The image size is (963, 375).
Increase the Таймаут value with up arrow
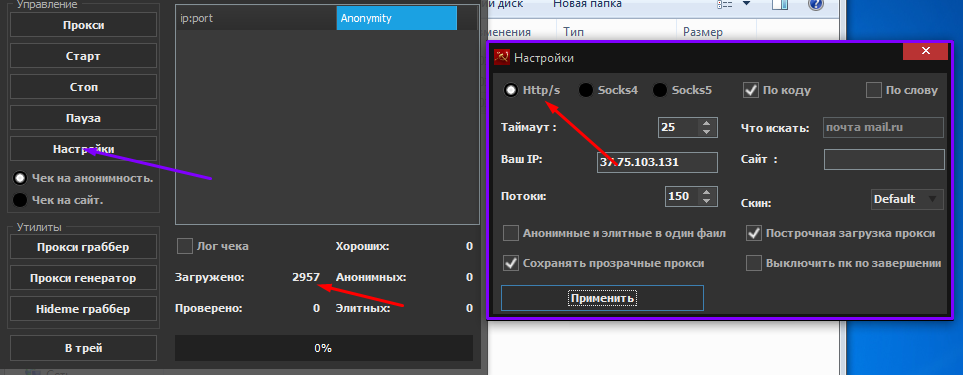point(706,123)
